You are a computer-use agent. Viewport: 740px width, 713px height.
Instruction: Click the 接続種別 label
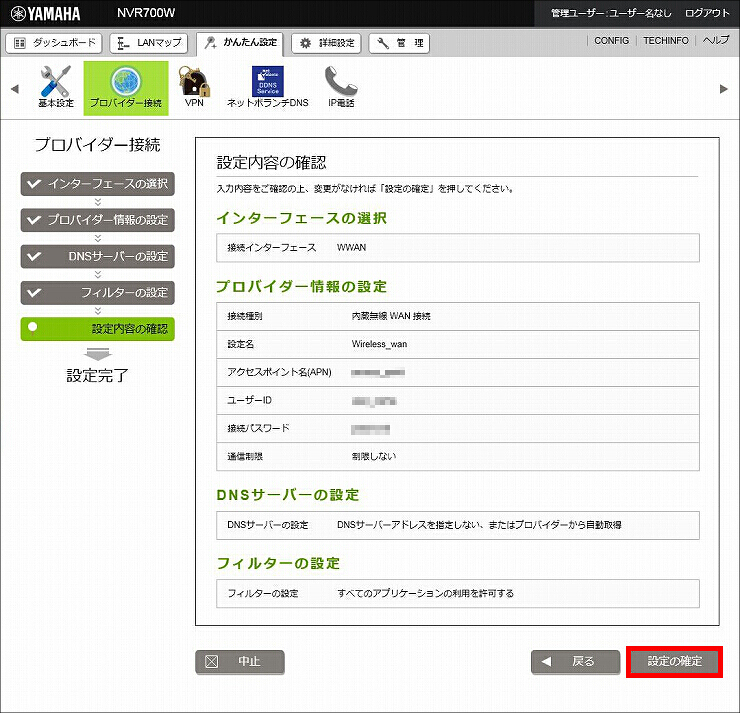pyautogui.click(x=245, y=316)
